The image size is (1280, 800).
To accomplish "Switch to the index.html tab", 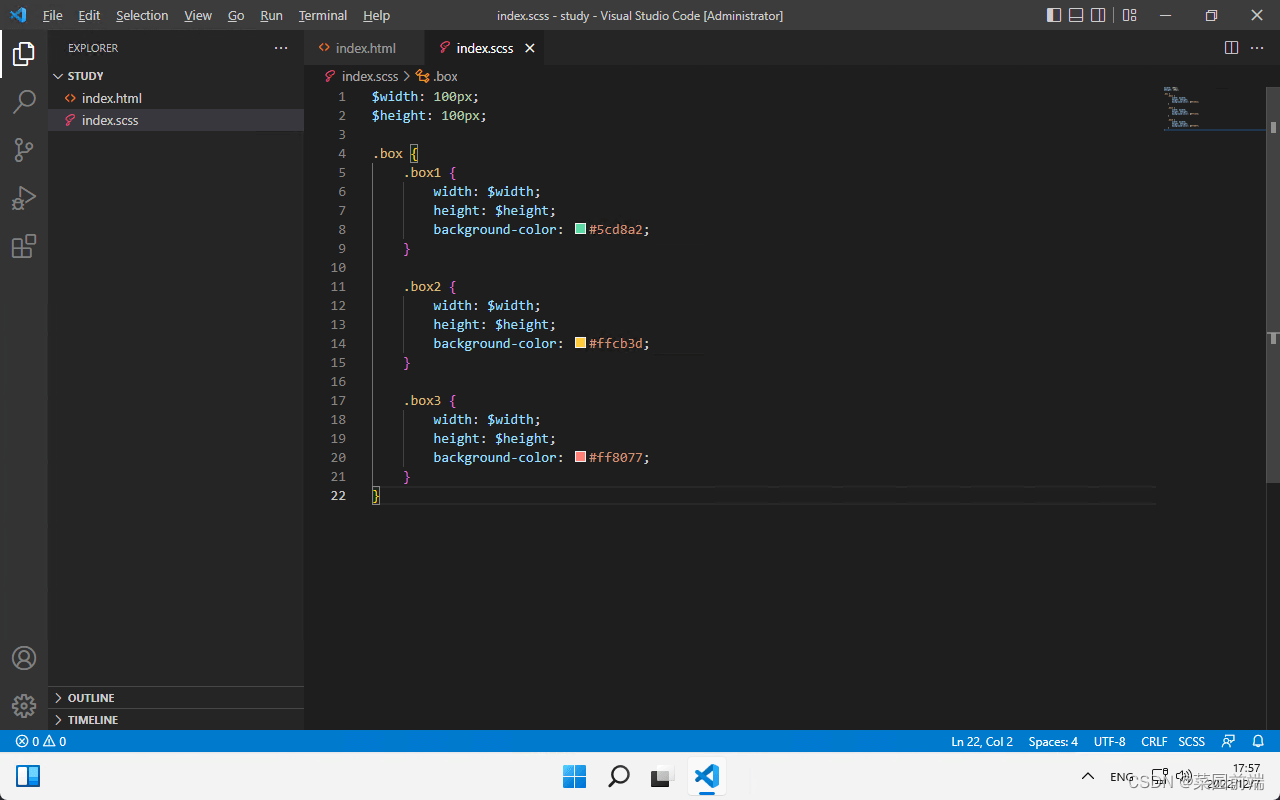I will (x=365, y=48).
